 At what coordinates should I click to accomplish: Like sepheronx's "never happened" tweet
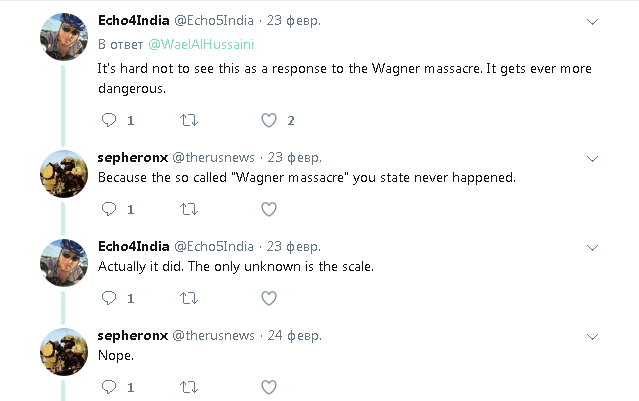tap(269, 209)
